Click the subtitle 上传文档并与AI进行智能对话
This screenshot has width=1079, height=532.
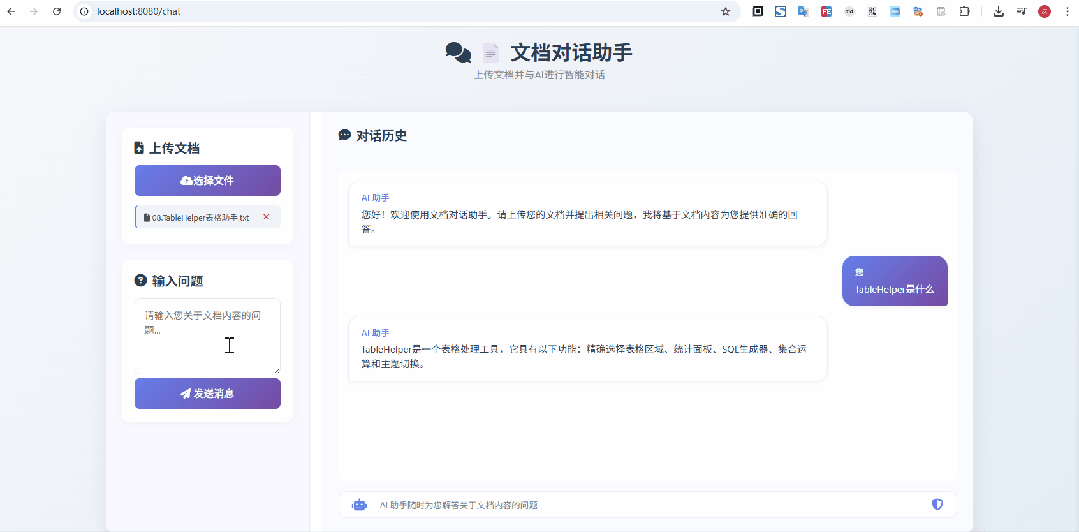tap(540, 75)
